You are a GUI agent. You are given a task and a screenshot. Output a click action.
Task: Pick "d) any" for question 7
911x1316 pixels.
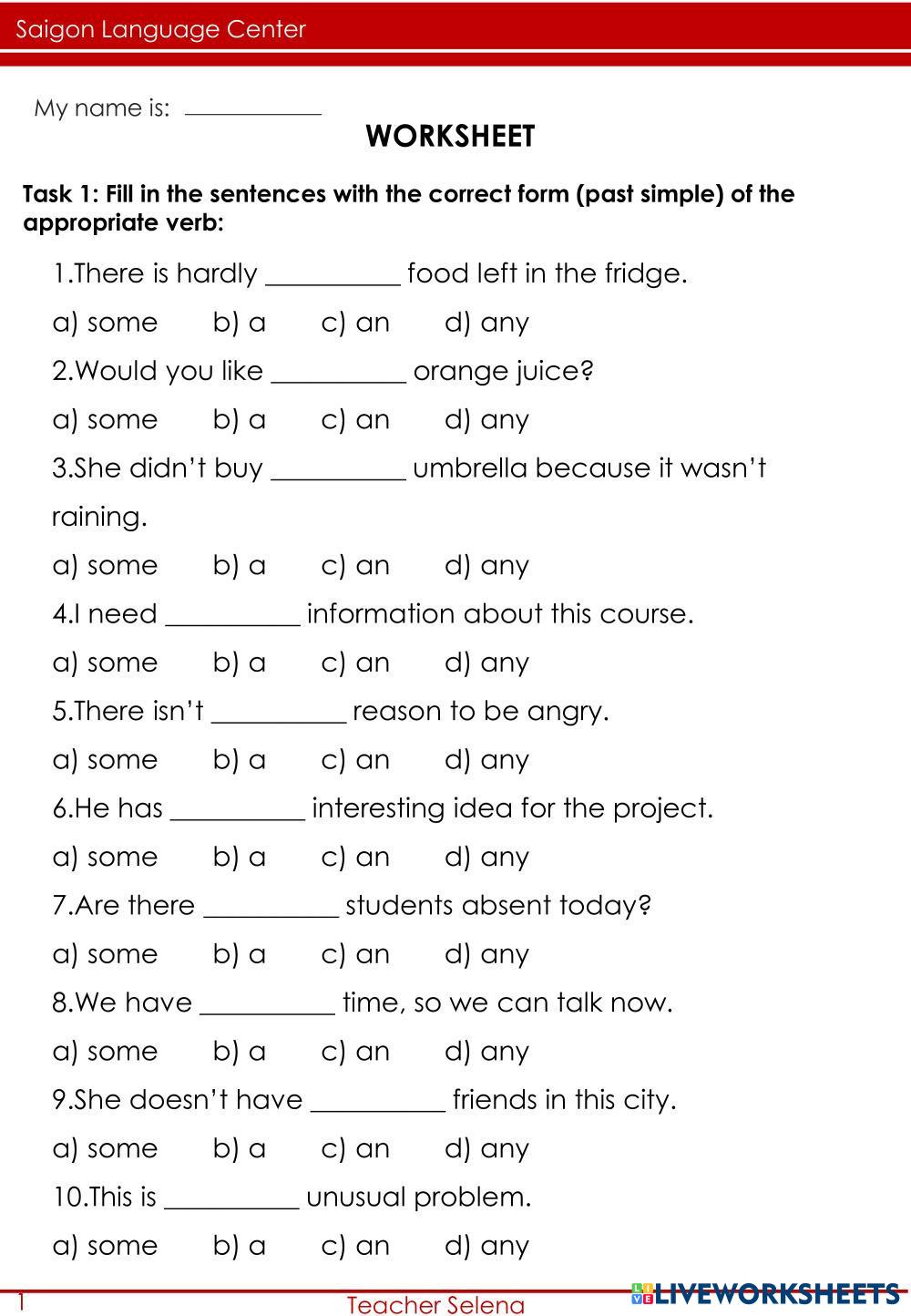(x=486, y=954)
